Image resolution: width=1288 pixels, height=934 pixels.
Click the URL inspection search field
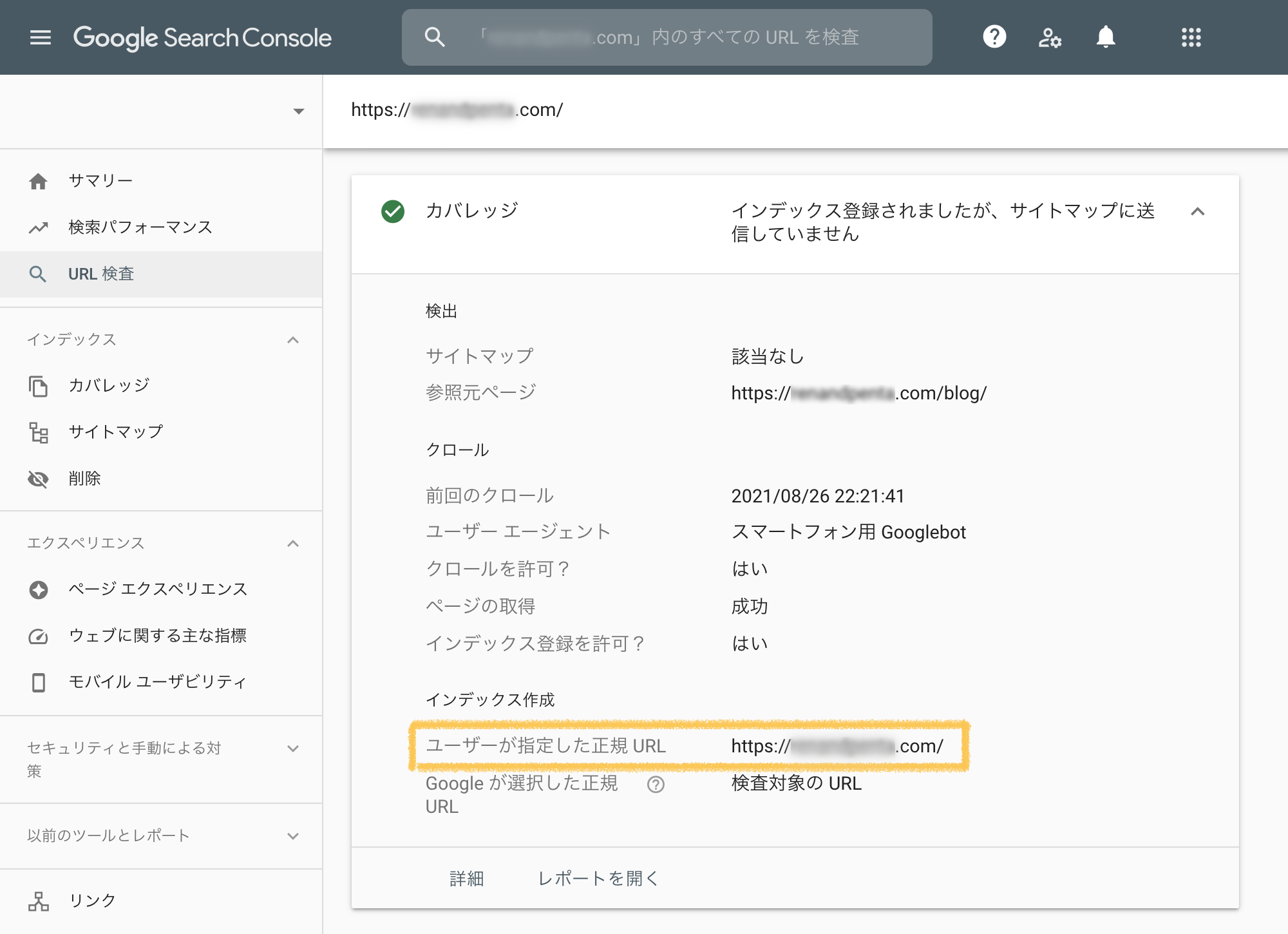(x=667, y=37)
